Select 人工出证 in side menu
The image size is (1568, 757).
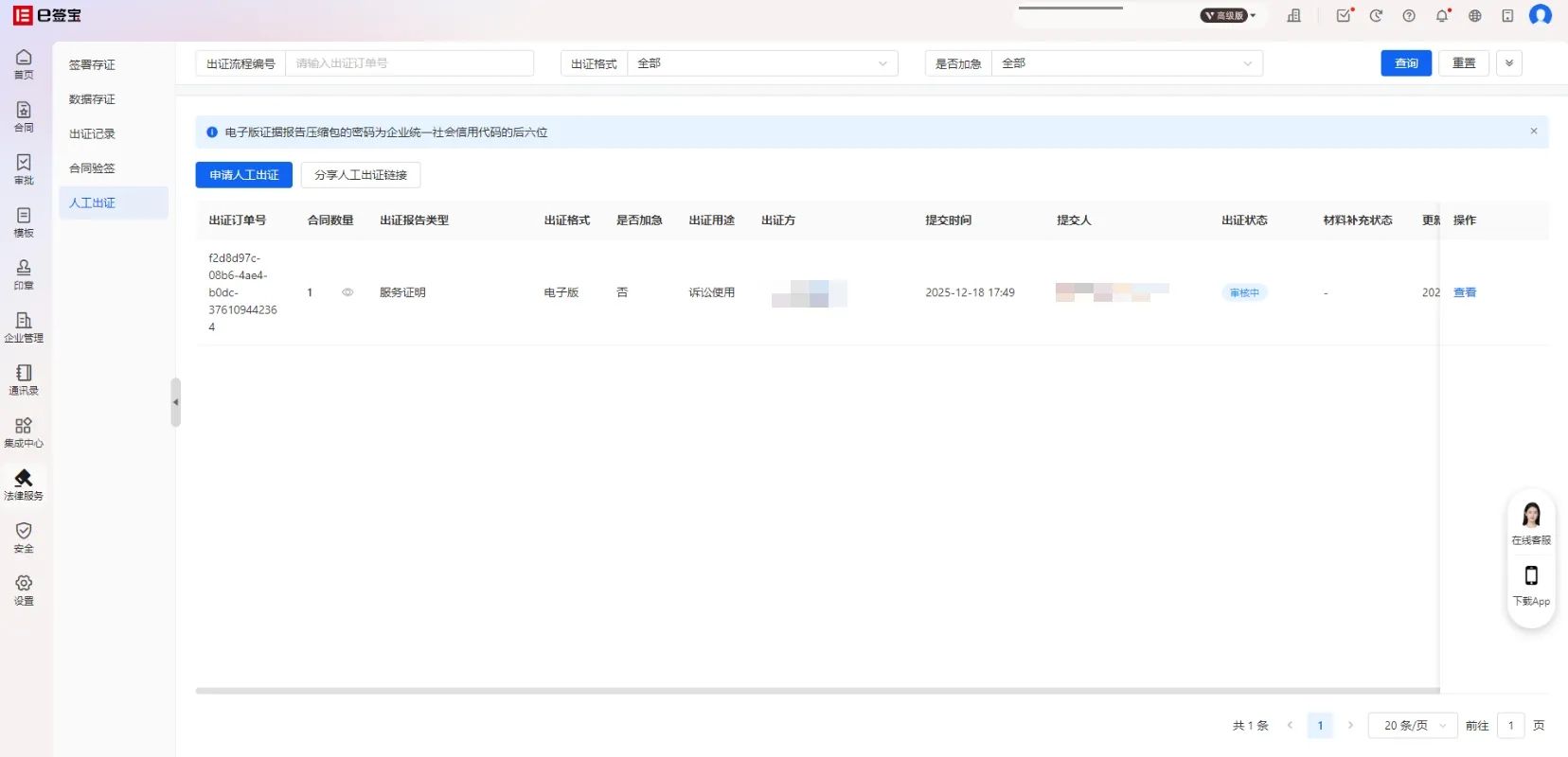coord(114,202)
